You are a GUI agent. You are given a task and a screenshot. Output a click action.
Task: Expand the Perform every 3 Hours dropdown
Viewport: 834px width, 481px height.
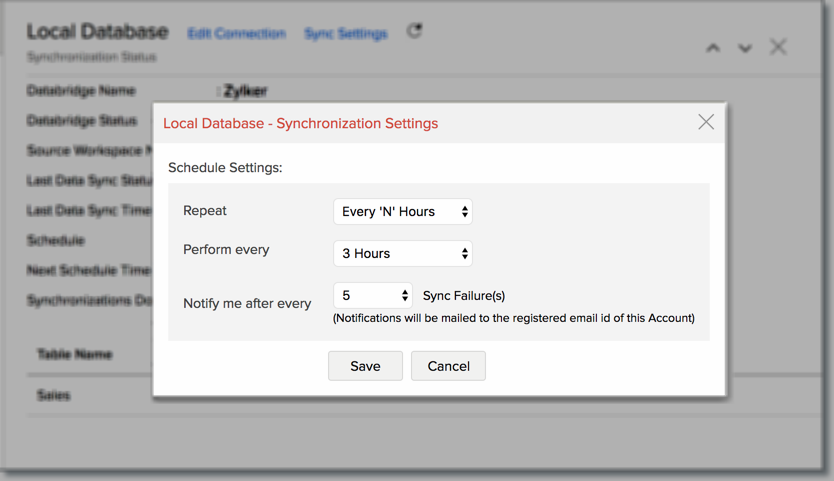tap(402, 253)
